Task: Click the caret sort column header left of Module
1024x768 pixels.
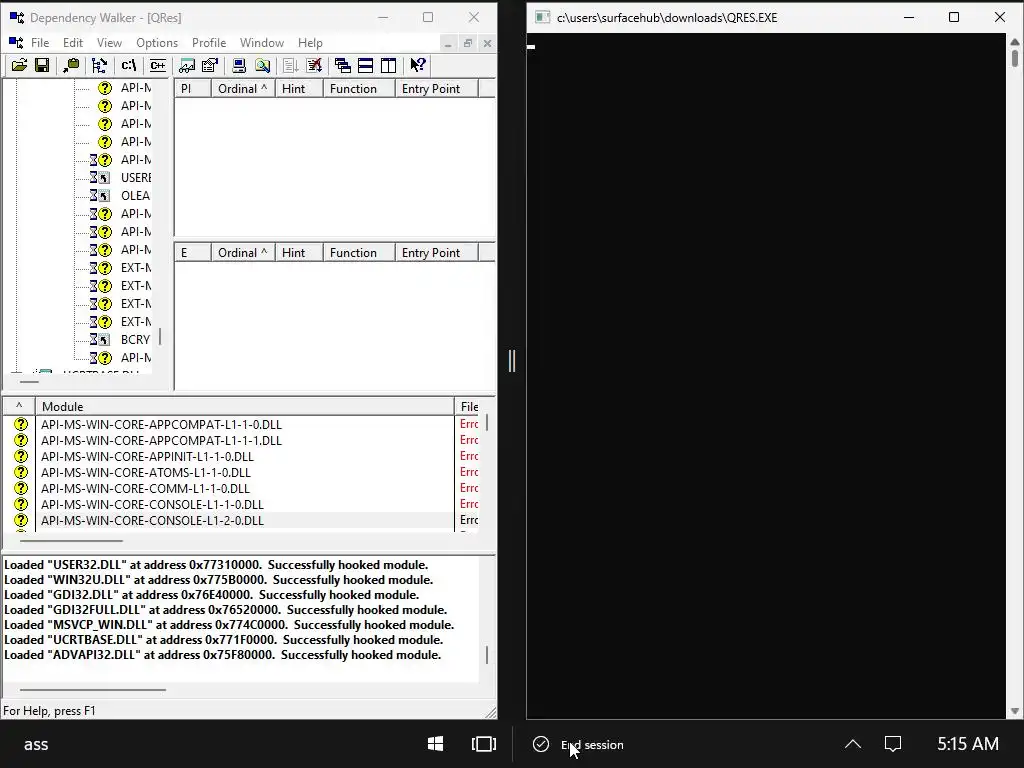Action: click(x=19, y=406)
